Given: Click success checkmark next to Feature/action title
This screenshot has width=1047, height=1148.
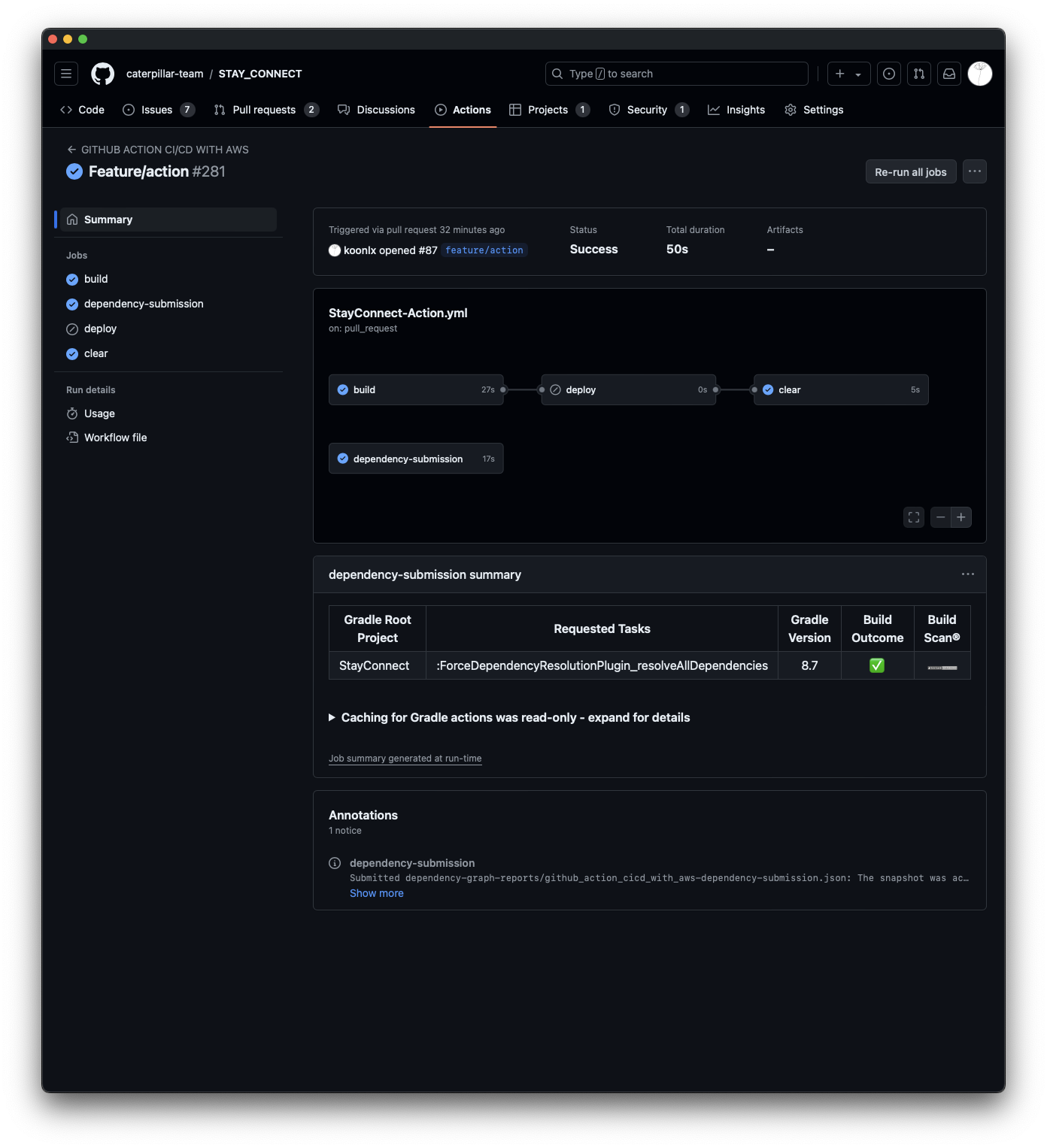Looking at the screenshot, I should [74, 171].
